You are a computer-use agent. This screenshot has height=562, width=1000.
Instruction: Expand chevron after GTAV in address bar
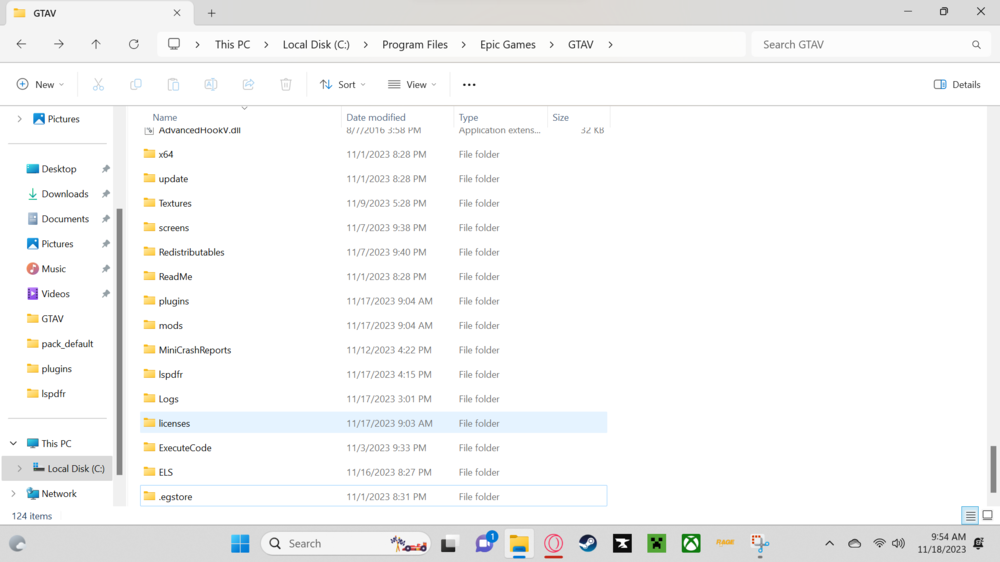[610, 45]
